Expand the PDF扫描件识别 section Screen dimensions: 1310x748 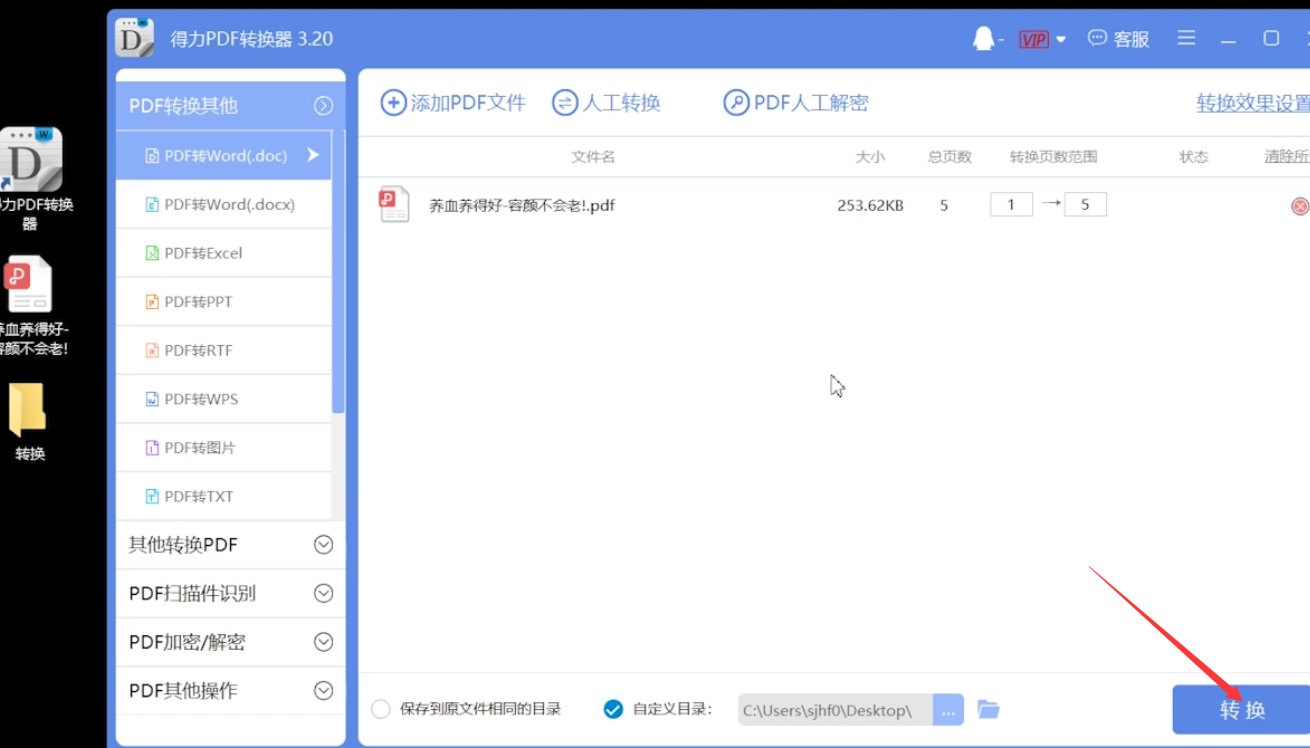(x=230, y=594)
